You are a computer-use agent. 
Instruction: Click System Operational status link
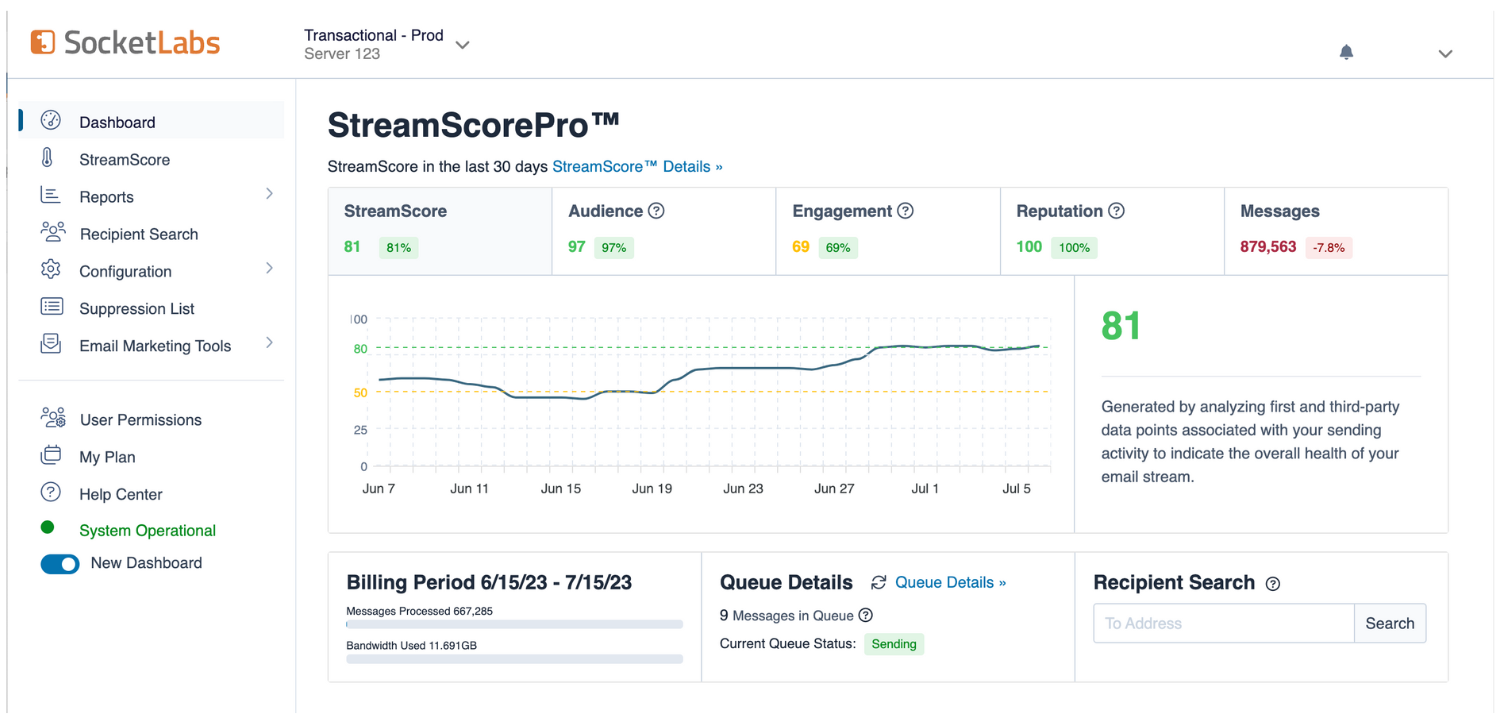147,531
